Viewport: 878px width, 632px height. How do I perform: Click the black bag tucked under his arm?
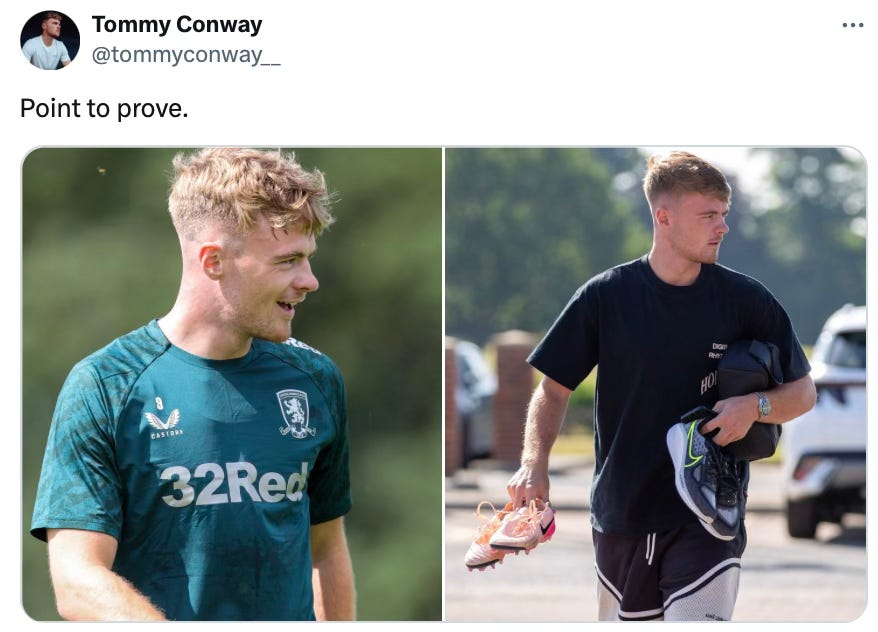pos(749,395)
